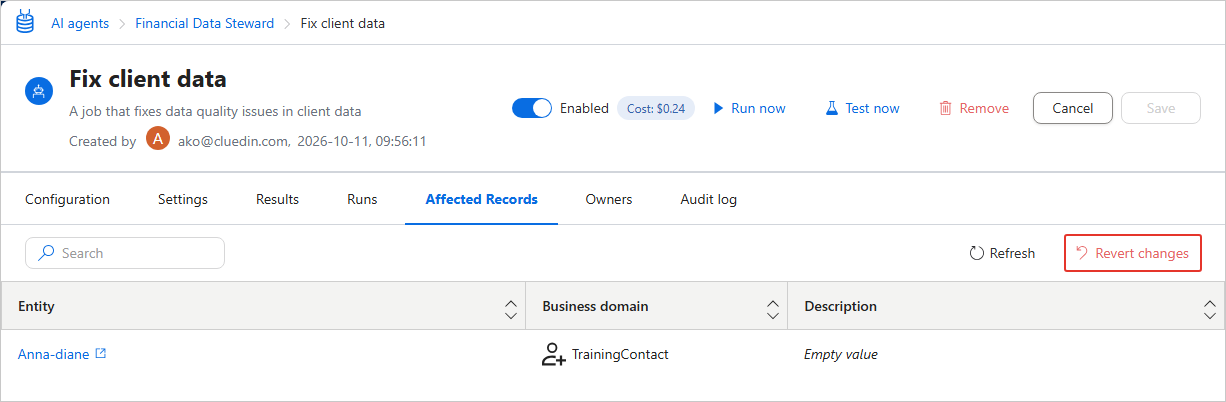Click the Entity column header label
This screenshot has height=402, width=1226.
(36, 306)
